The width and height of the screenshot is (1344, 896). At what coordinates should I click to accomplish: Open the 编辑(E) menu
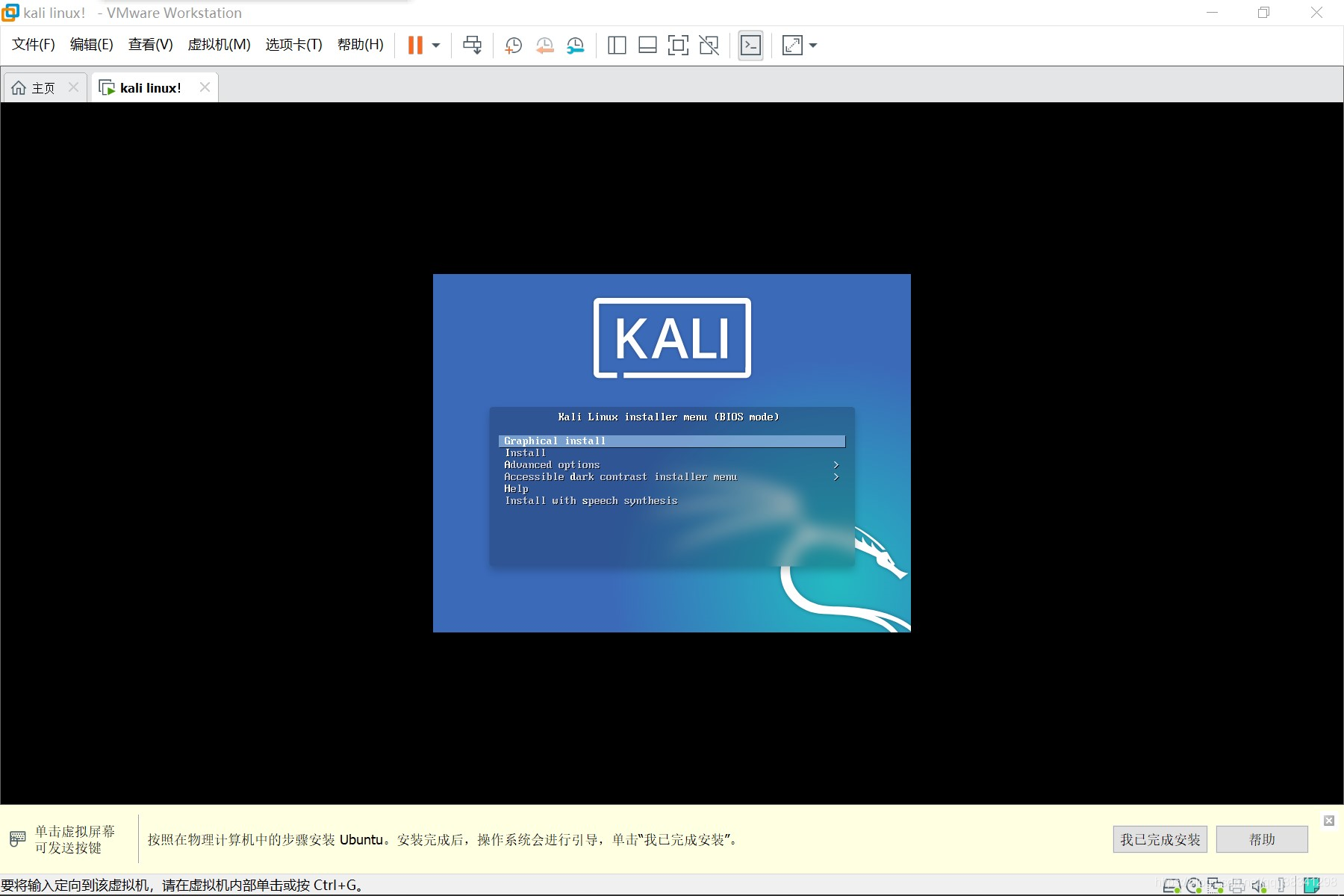click(x=92, y=45)
